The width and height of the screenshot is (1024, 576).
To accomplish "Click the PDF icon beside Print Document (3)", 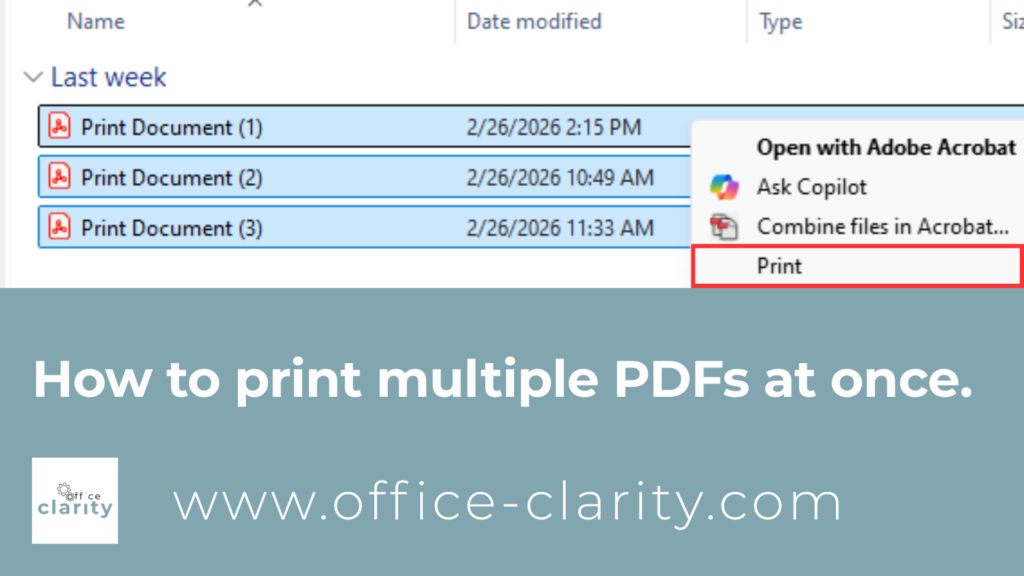I will coord(60,227).
